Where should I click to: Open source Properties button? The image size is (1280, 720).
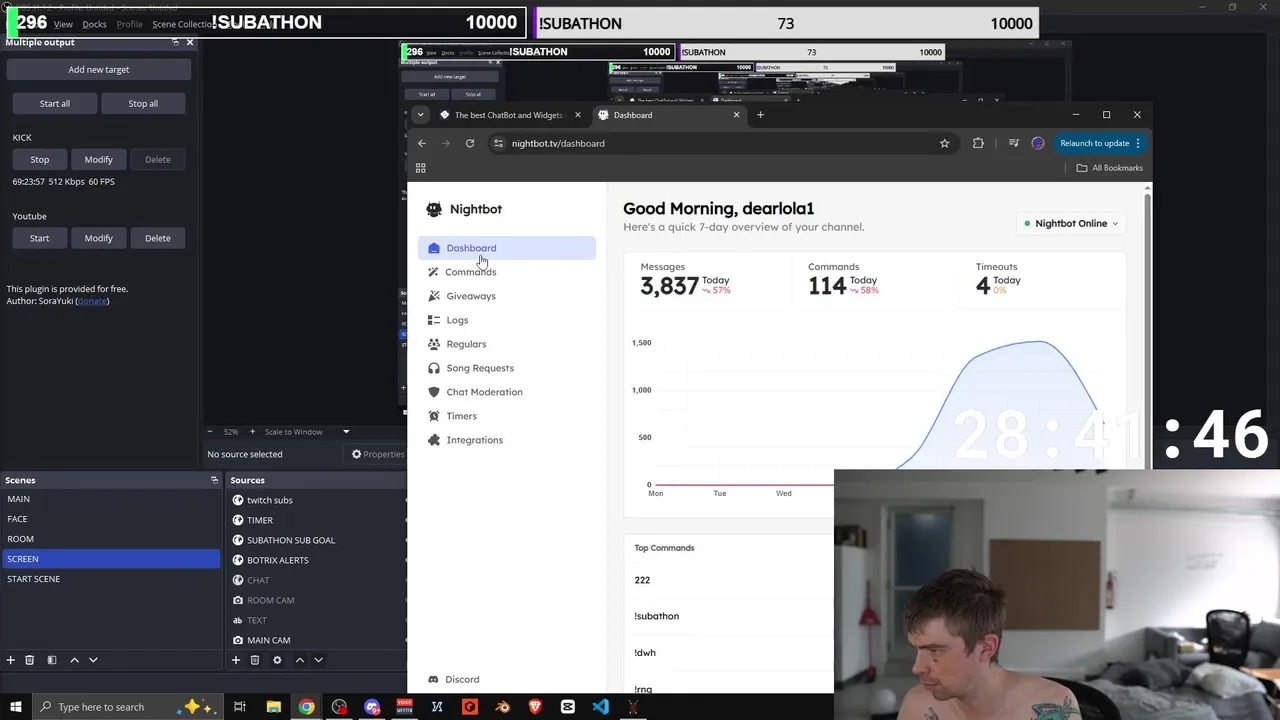point(377,454)
